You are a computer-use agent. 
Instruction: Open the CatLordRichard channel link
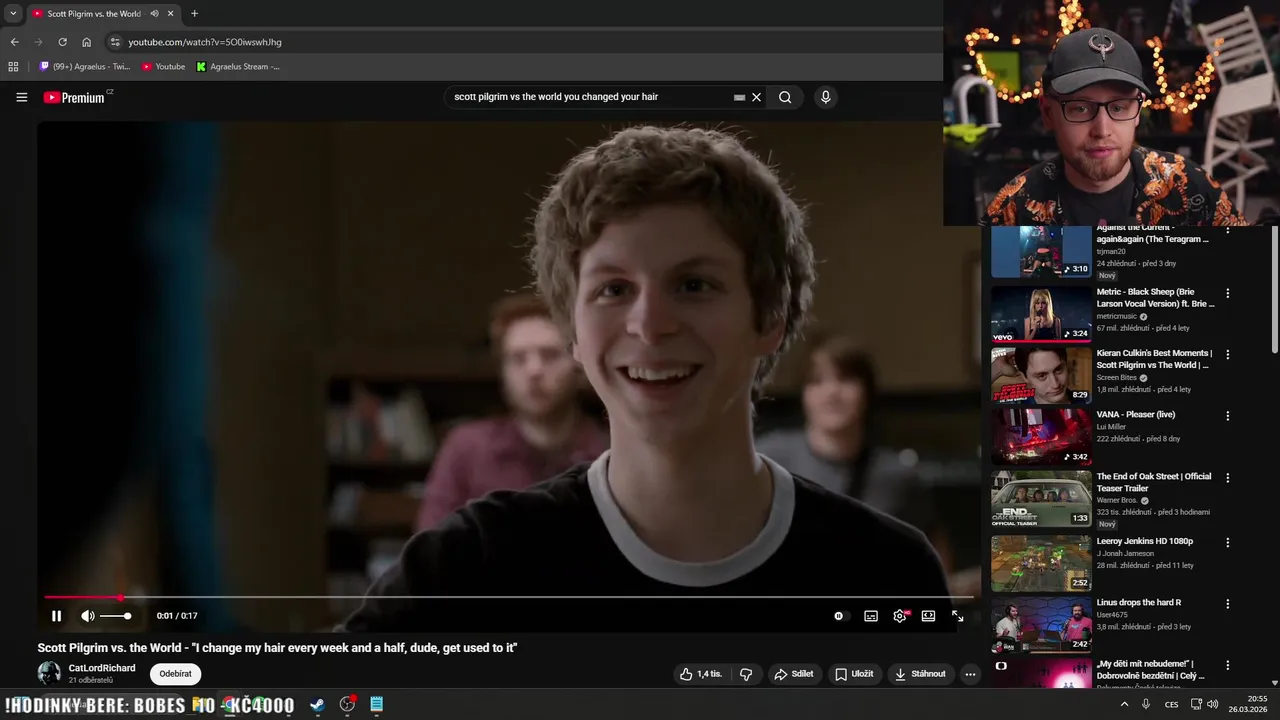click(x=102, y=668)
